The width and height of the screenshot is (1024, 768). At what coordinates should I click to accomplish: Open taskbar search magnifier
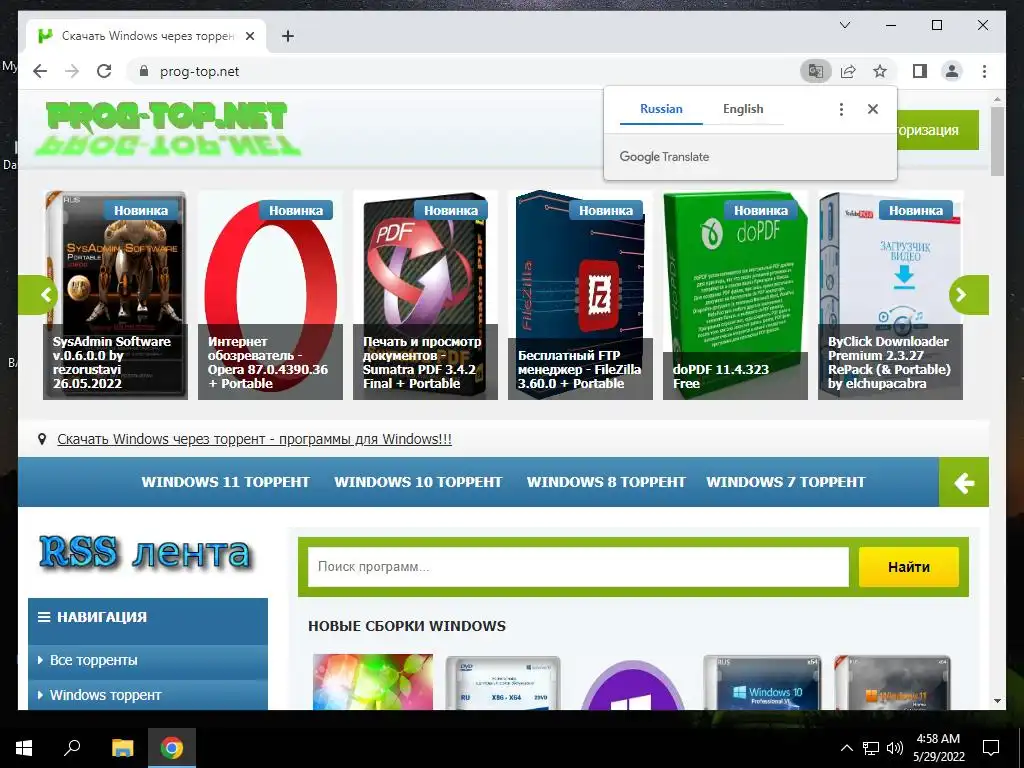[x=72, y=748]
